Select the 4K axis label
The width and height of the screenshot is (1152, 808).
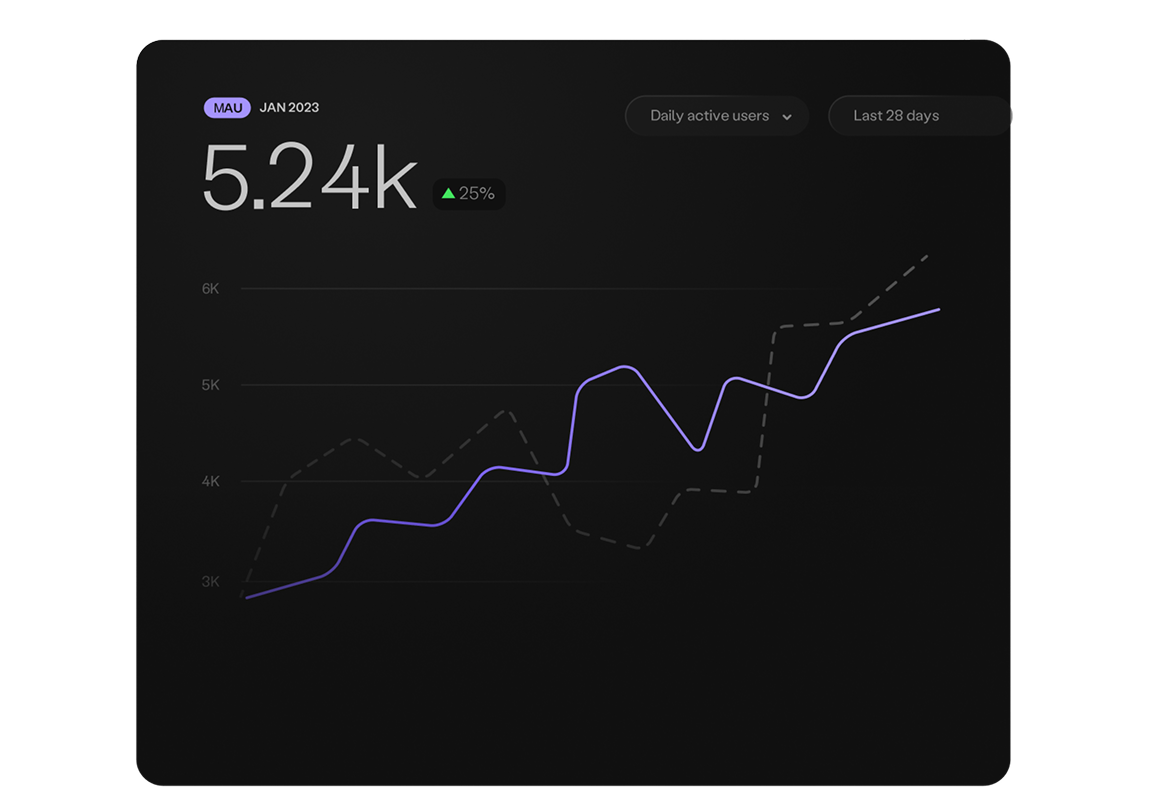point(210,481)
